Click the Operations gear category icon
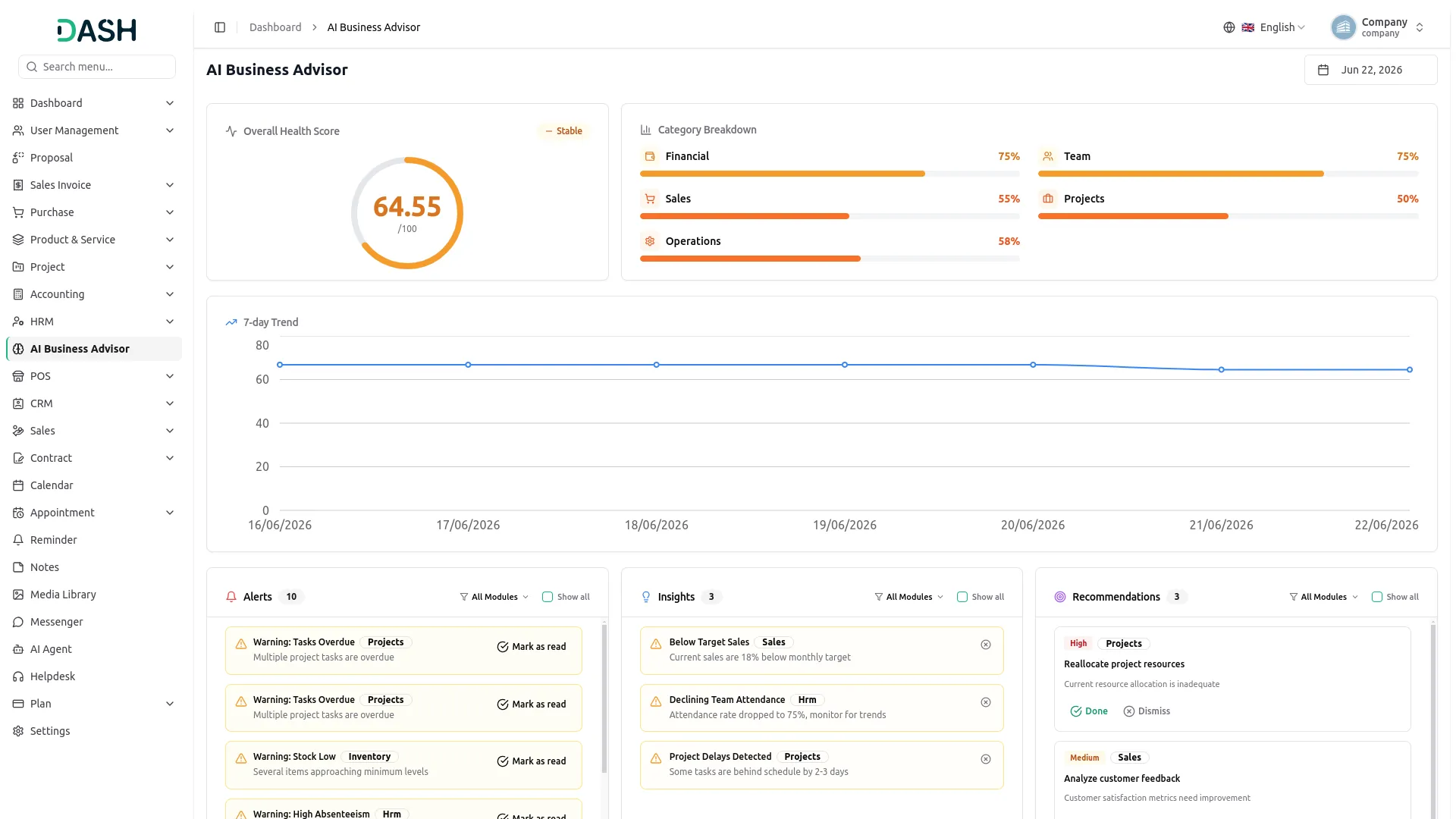Screen dimensions: 1456x819 pos(650,241)
